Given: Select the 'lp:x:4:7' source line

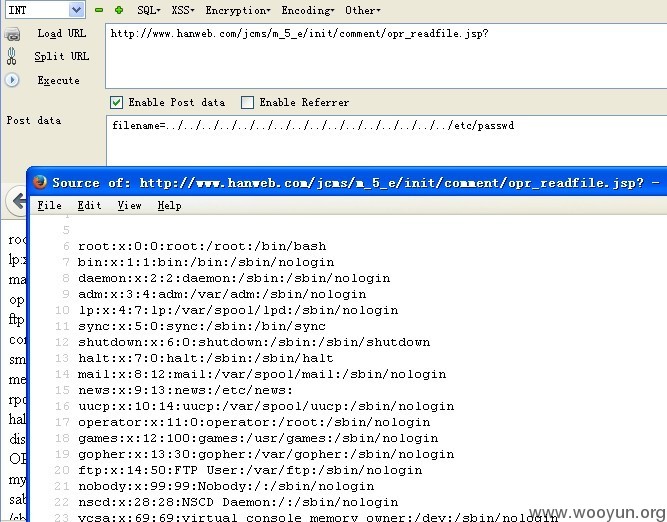Looking at the screenshot, I should (238, 310).
